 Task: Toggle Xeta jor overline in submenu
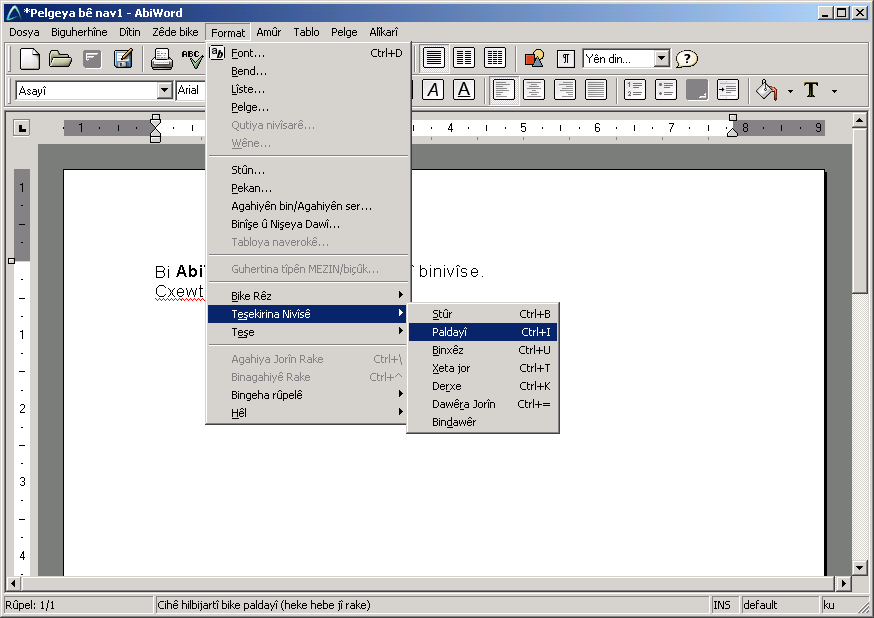pos(483,368)
